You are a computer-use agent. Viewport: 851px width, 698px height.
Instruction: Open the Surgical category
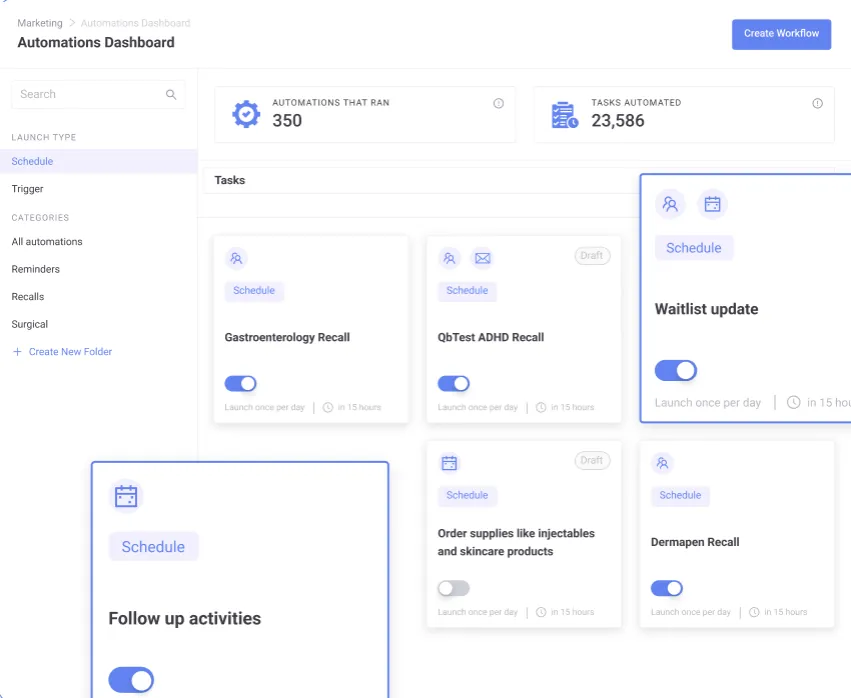(x=30, y=324)
